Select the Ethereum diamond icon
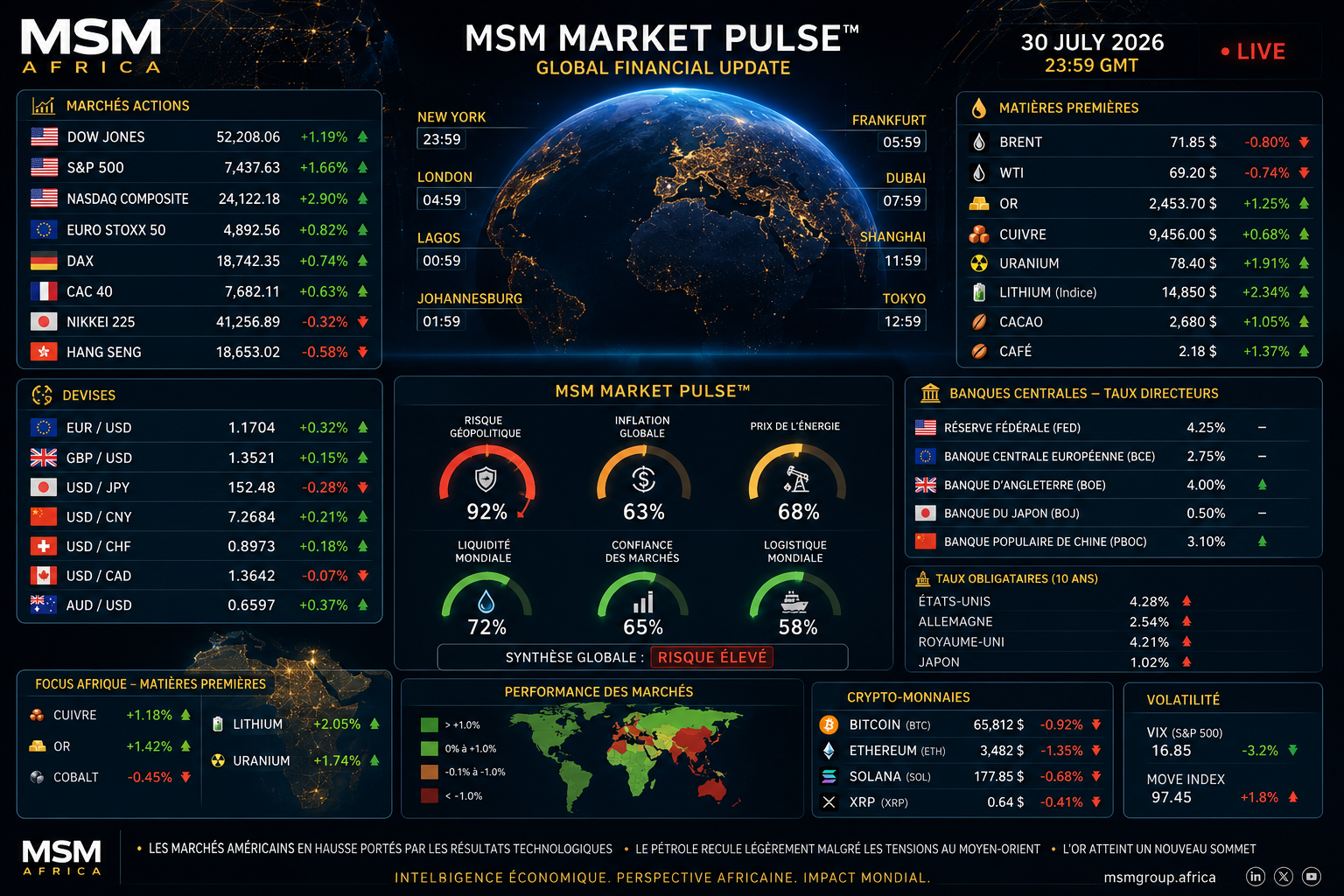1344x896 pixels. pos(829,751)
